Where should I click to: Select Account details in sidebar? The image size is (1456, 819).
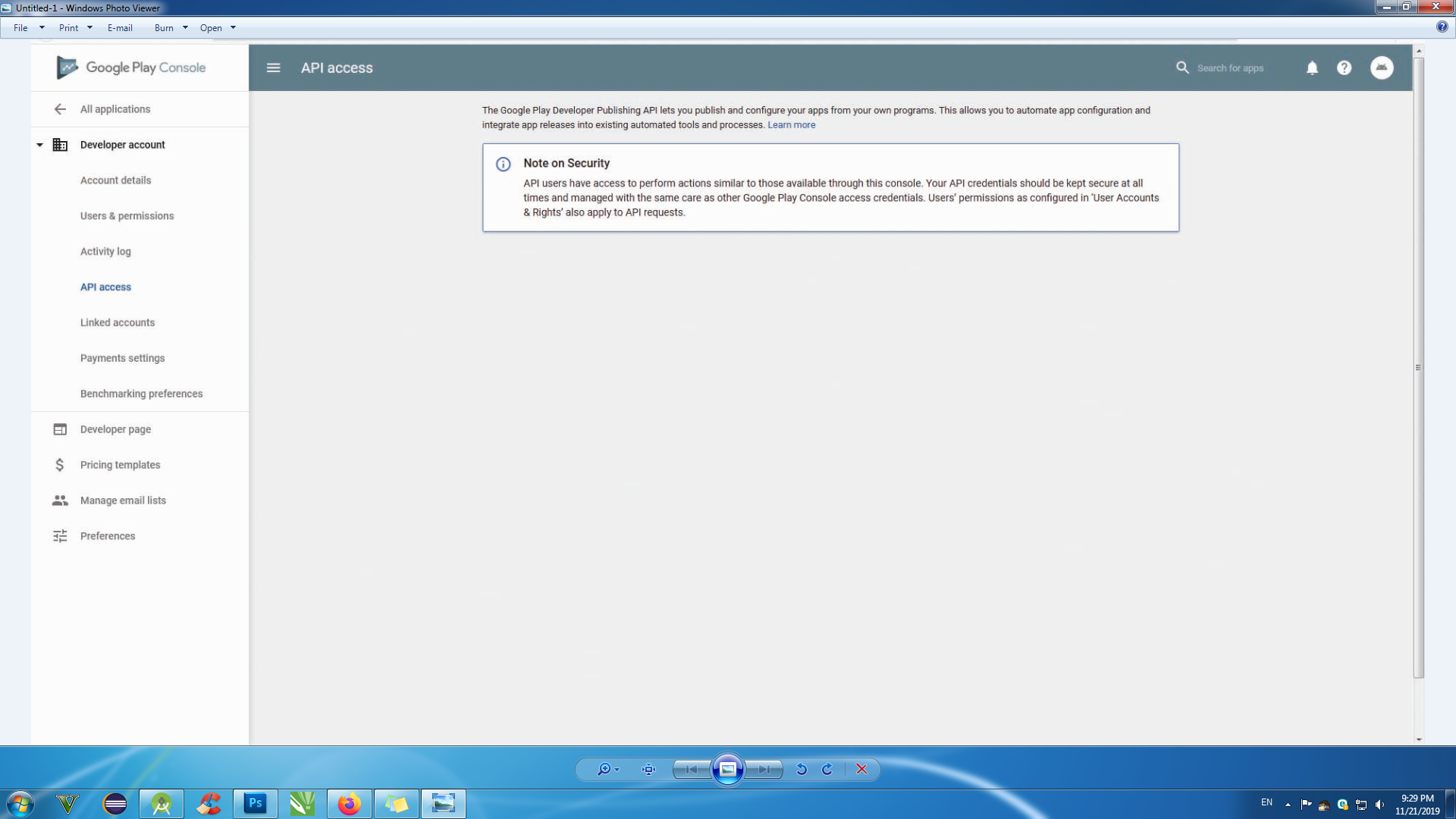[115, 180]
